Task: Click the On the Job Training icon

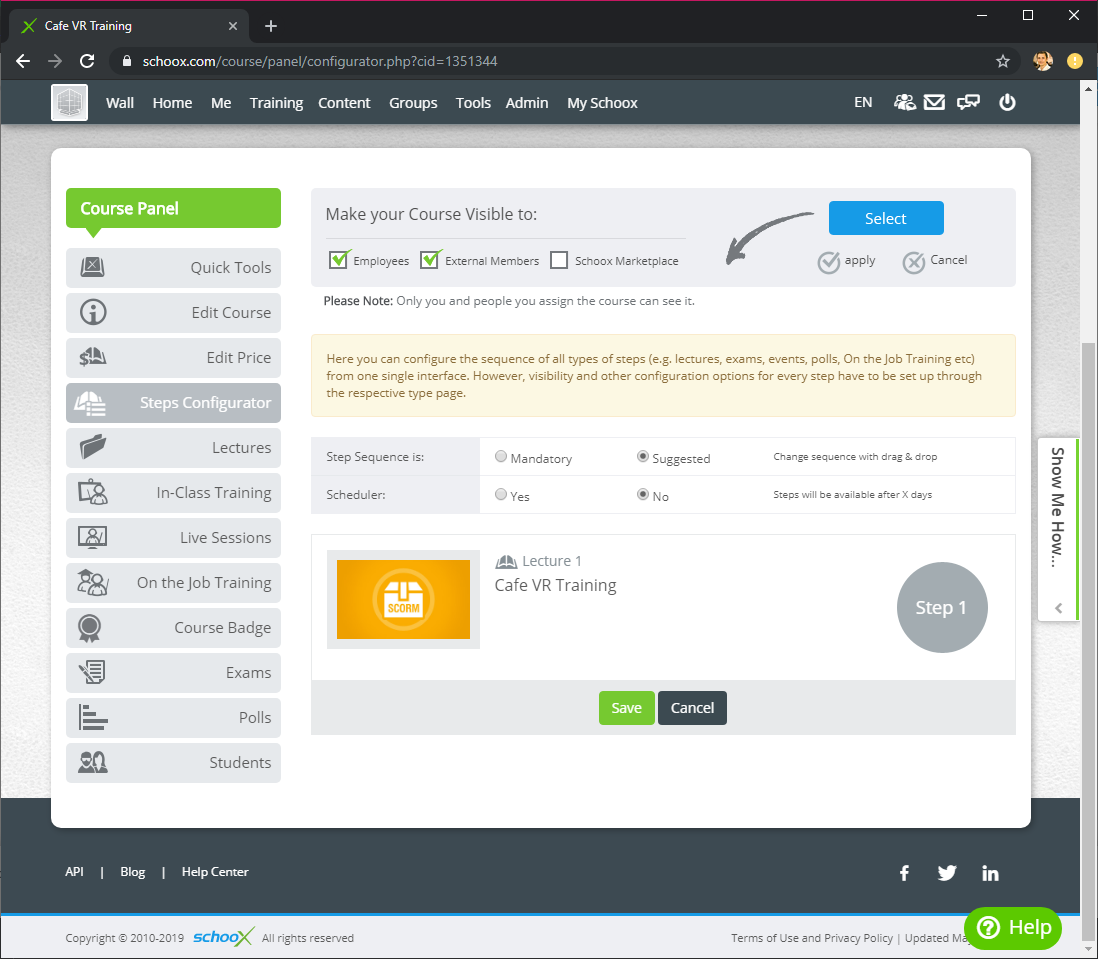Action: pos(92,582)
